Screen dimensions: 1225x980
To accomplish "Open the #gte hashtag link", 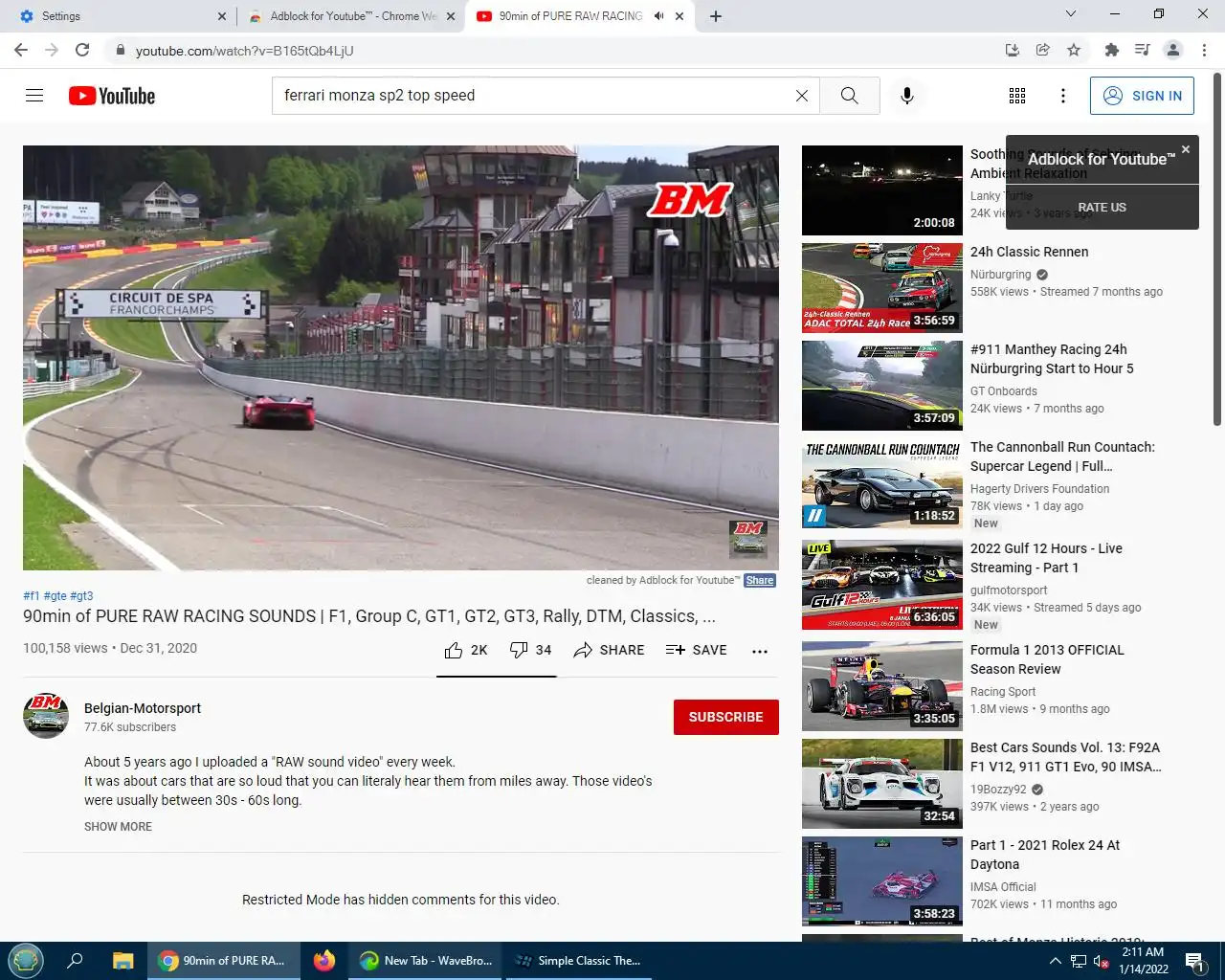I will pos(55,596).
